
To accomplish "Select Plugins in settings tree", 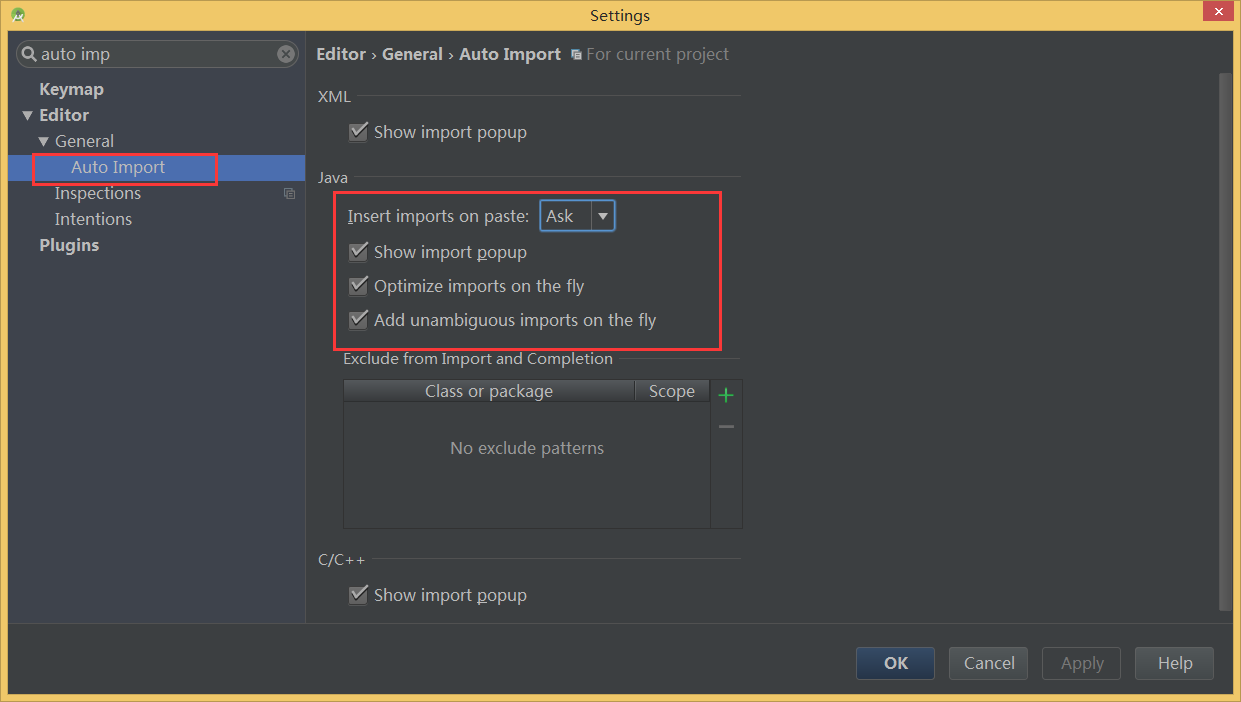I will click(69, 245).
